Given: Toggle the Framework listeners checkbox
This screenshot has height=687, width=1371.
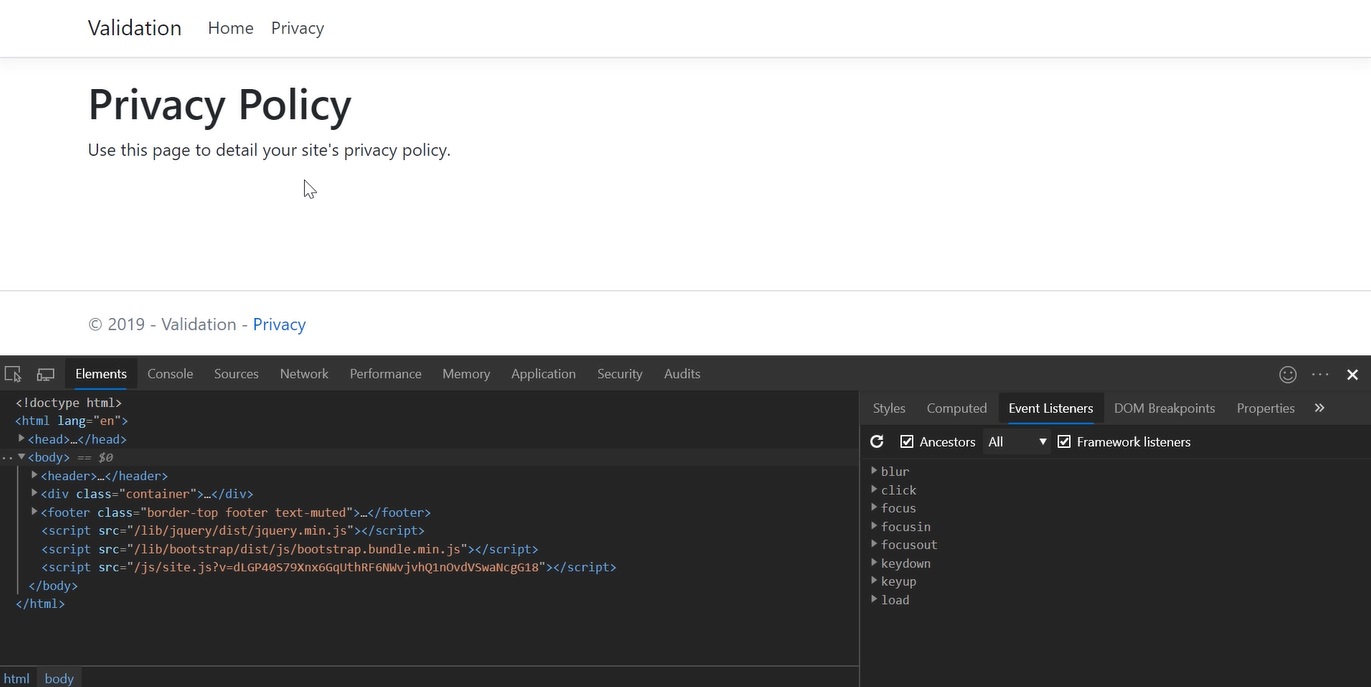Looking at the screenshot, I should (1064, 441).
